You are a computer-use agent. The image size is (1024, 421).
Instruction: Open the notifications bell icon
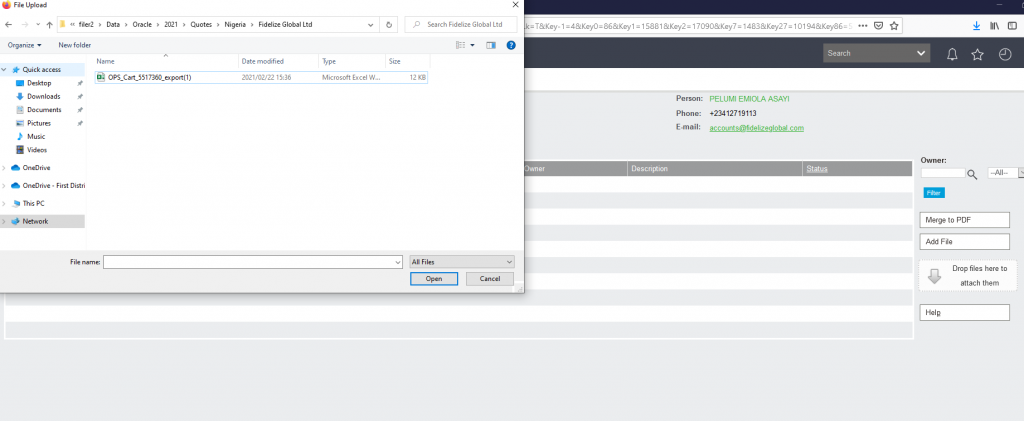[952, 53]
